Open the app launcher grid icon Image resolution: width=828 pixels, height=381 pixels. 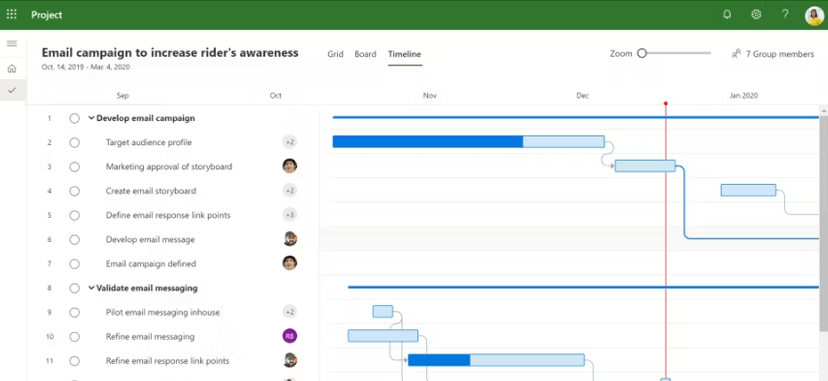coord(12,14)
